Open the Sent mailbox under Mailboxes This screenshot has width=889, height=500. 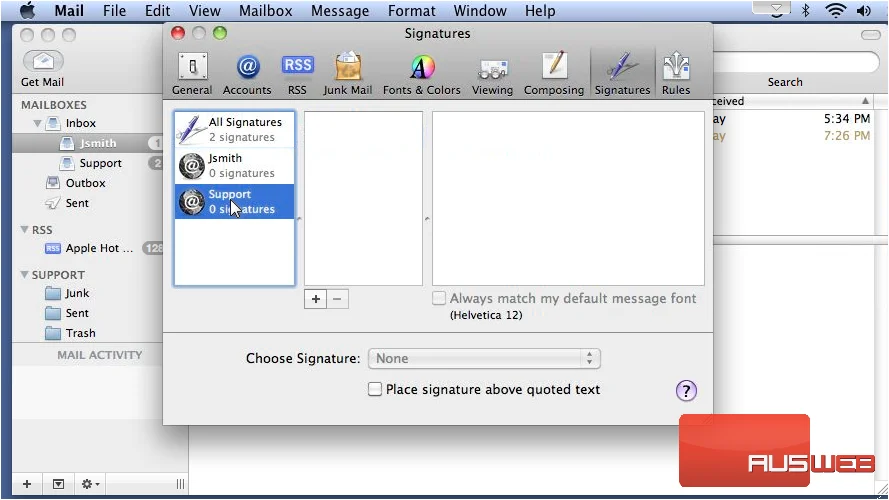(x=77, y=203)
